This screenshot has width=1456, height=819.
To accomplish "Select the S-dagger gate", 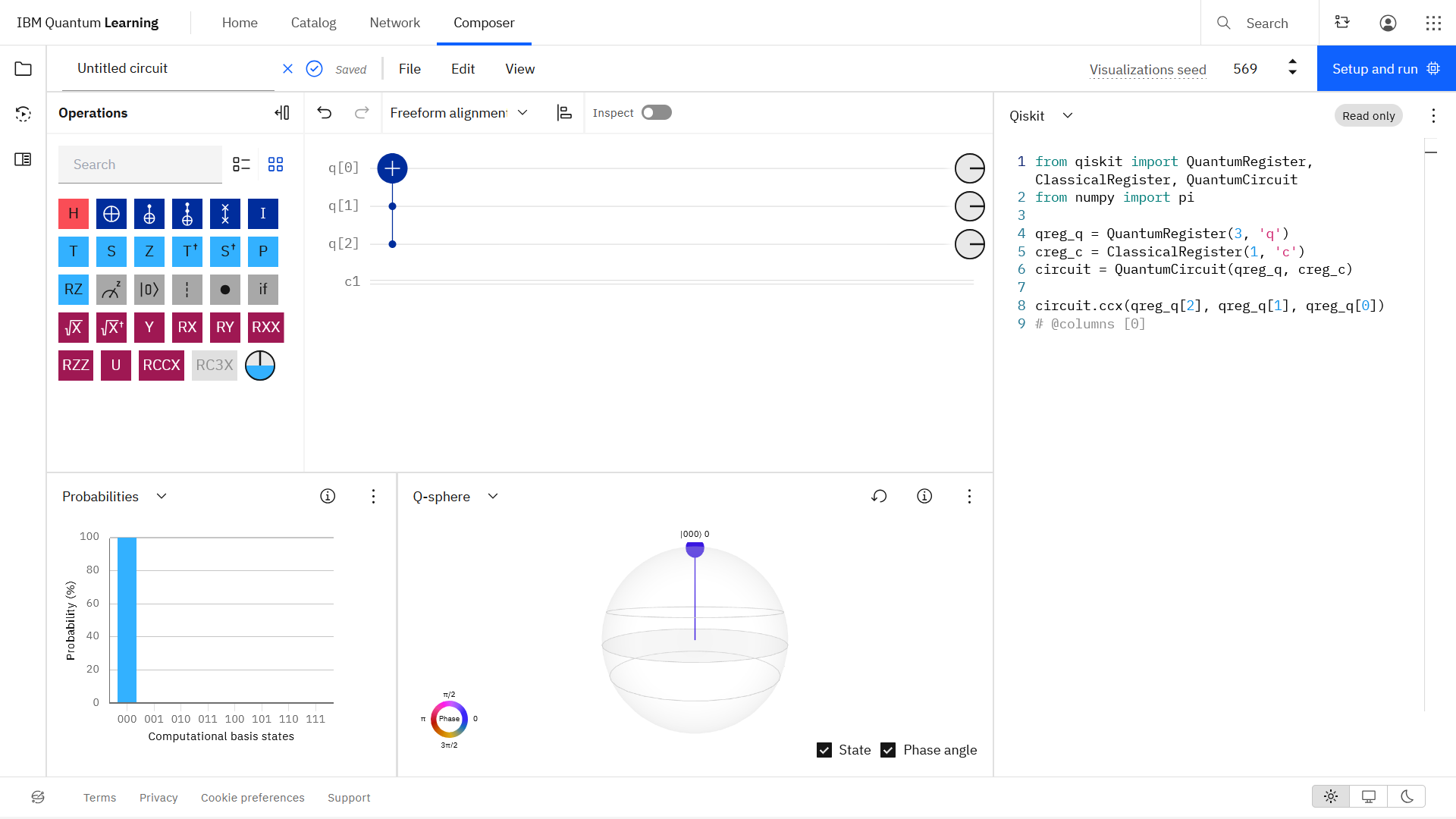I will pyautogui.click(x=225, y=252).
